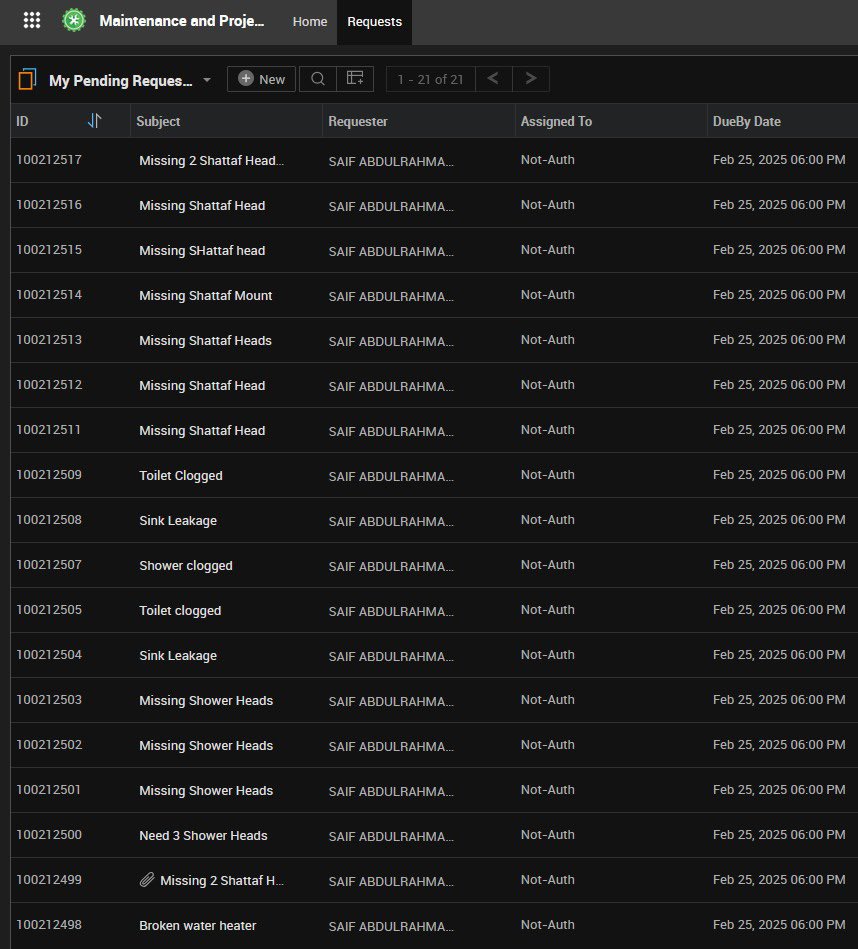Open the Broken water heater request
Image resolution: width=858 pixels, height=949 pixels.
(198, 925)
